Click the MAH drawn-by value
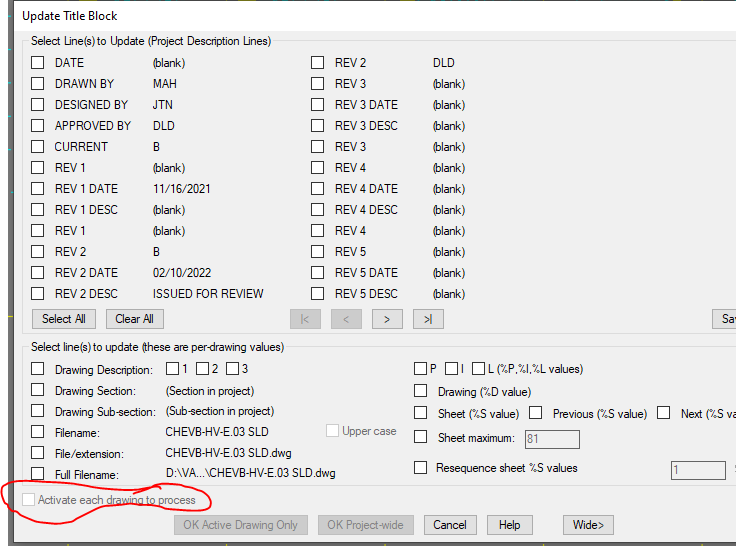 (165, 84)
